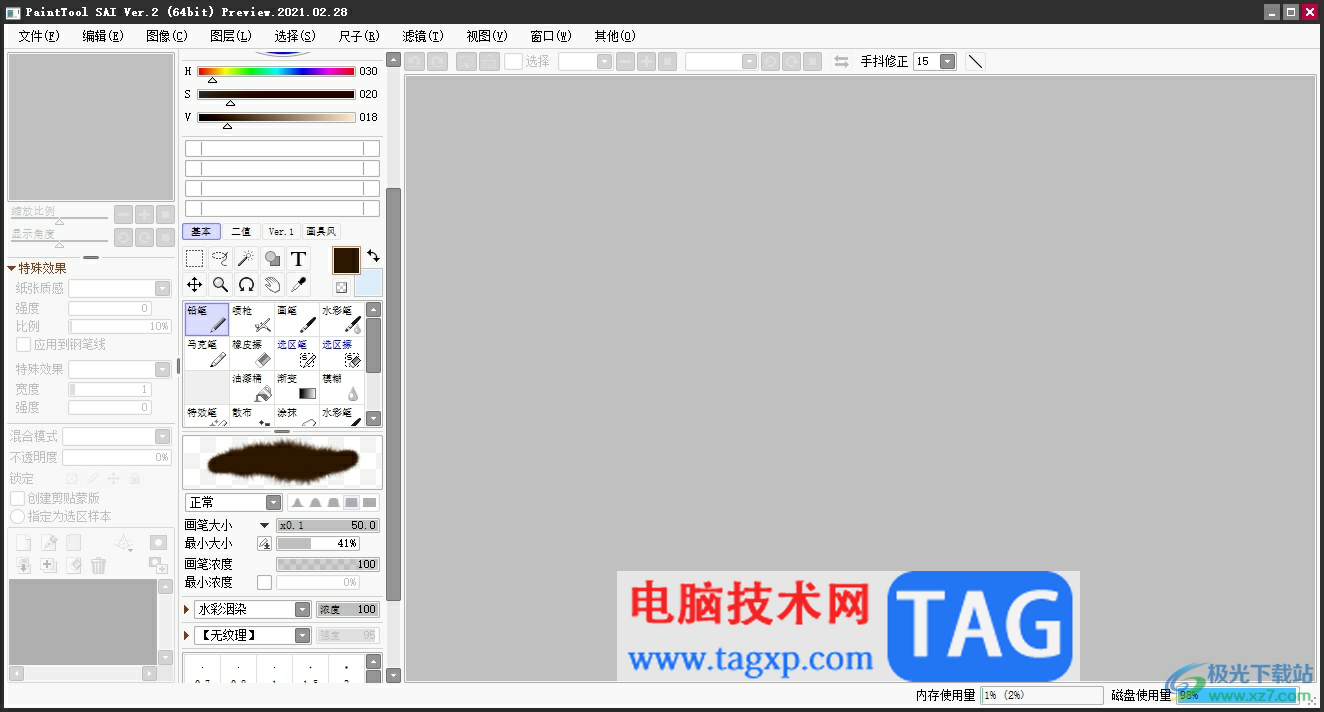The image size is (1324, 712).
Task: Toggle 最小浓度 checkbox
Action: point(264,582)
